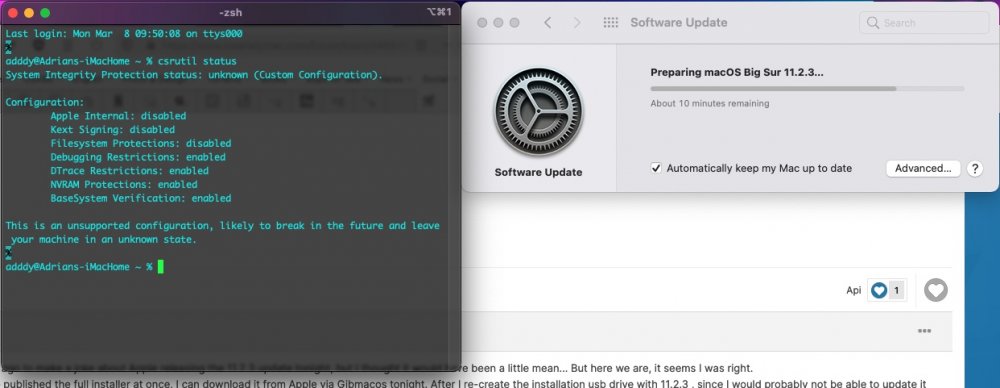Close the Terminal window

[x=12, y=13]
